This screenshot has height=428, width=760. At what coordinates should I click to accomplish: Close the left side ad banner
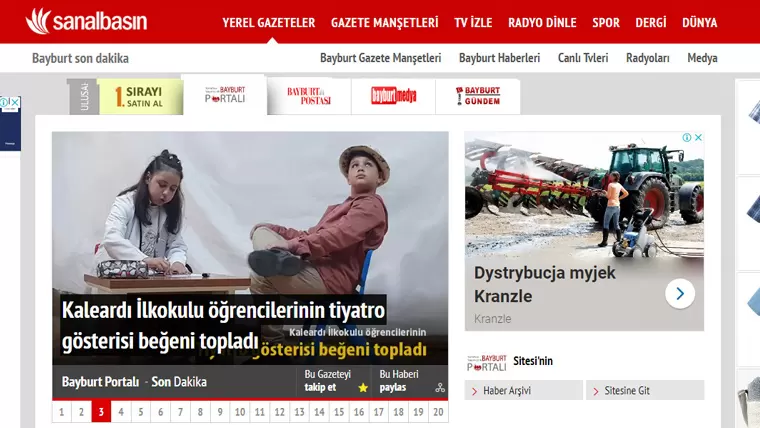click(15, 102)
